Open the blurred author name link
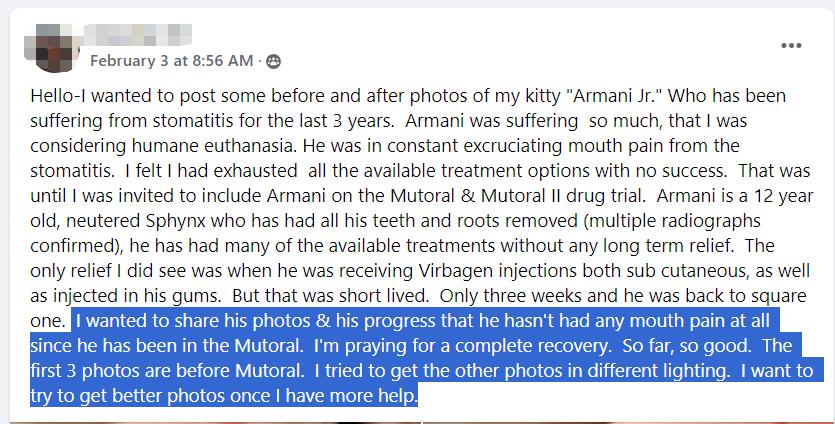This screenshot has height=424, width=835. pos(138,35)
